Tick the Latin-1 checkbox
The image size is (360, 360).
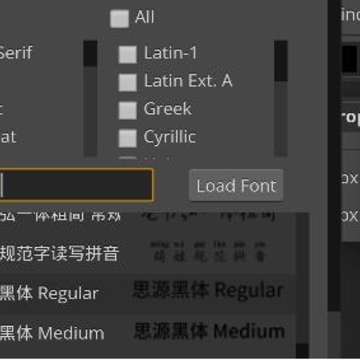[128, 54]
